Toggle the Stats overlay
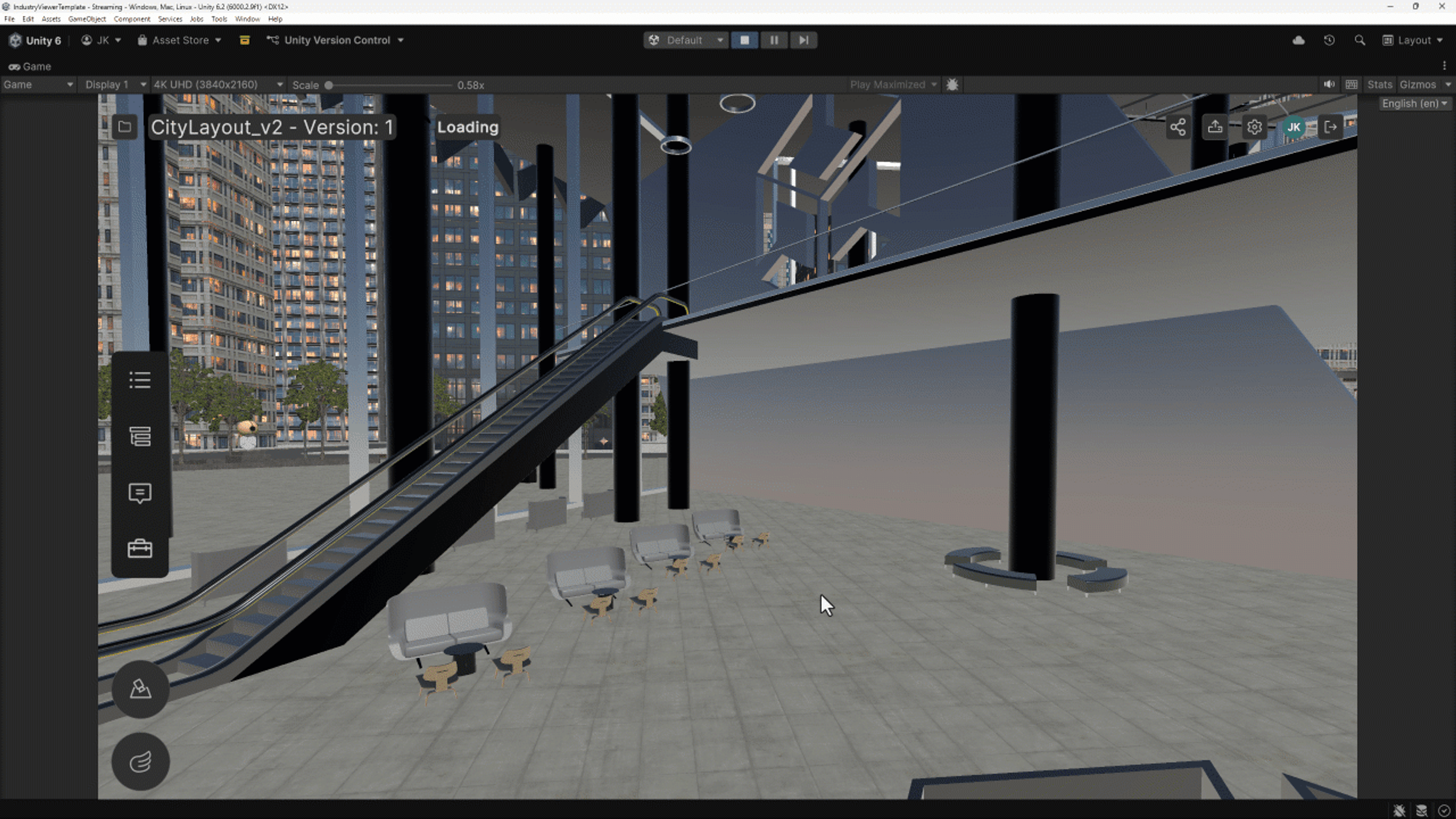 (1380, 85)
